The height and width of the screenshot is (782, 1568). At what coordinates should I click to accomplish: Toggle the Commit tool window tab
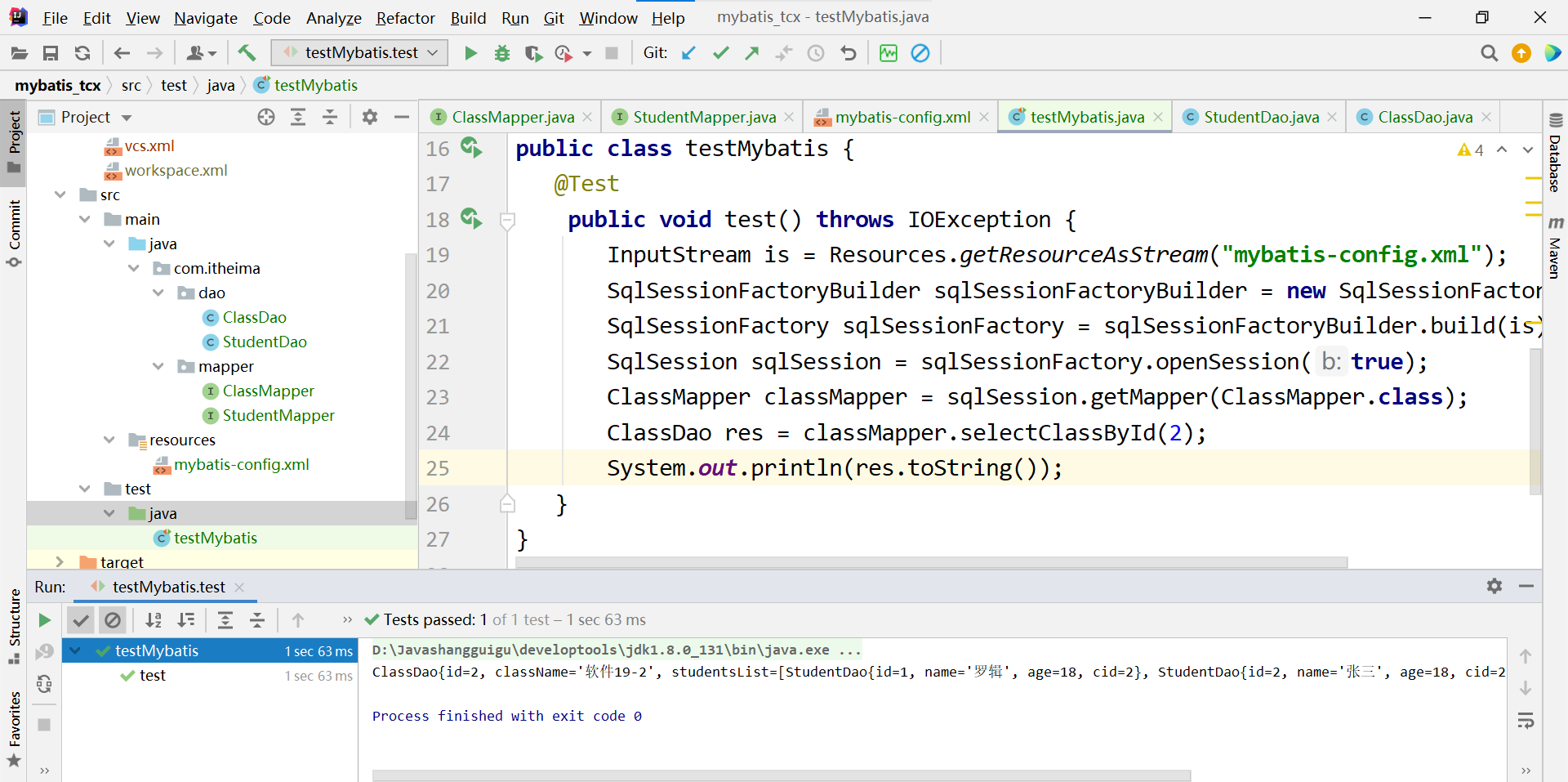point(14,233)
